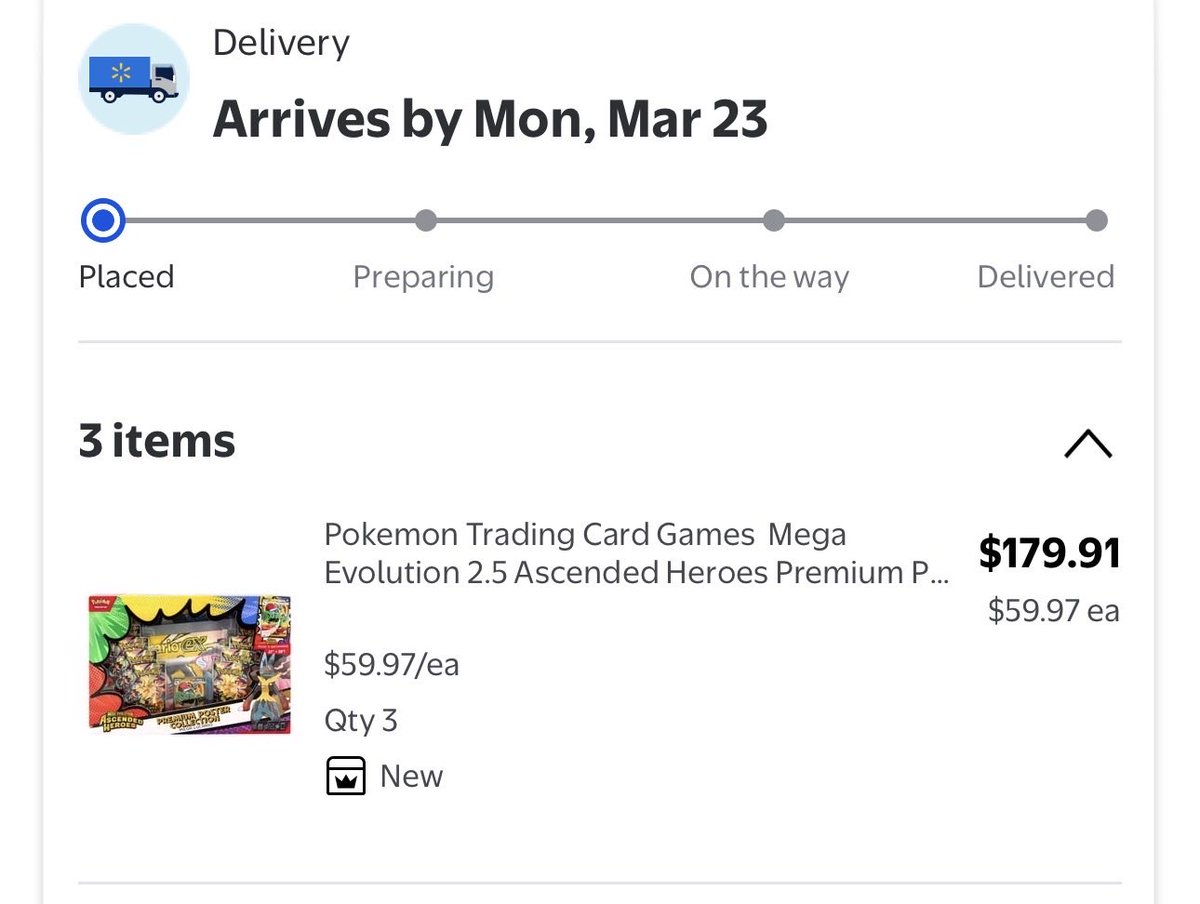Click the $59.97/ea unit price text
Screen dimensions: 1200x904
(x=391, y=664)
